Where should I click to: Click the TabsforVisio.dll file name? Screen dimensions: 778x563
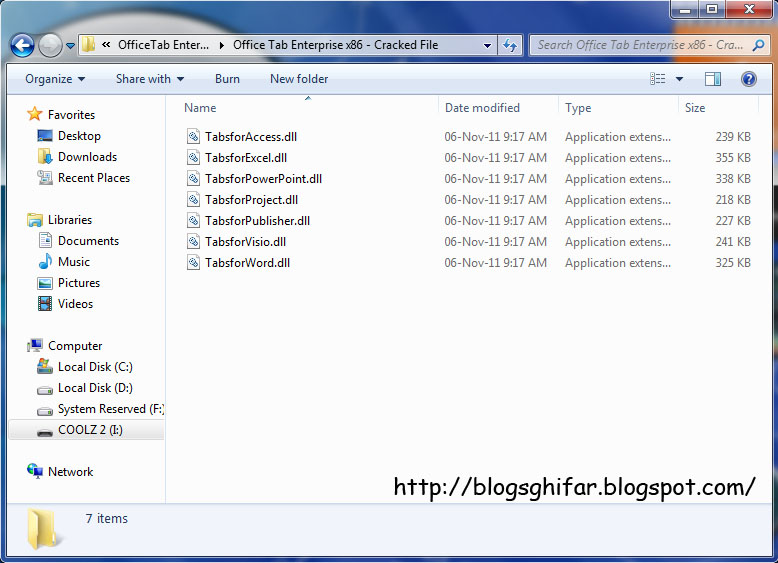pos(246,242)
